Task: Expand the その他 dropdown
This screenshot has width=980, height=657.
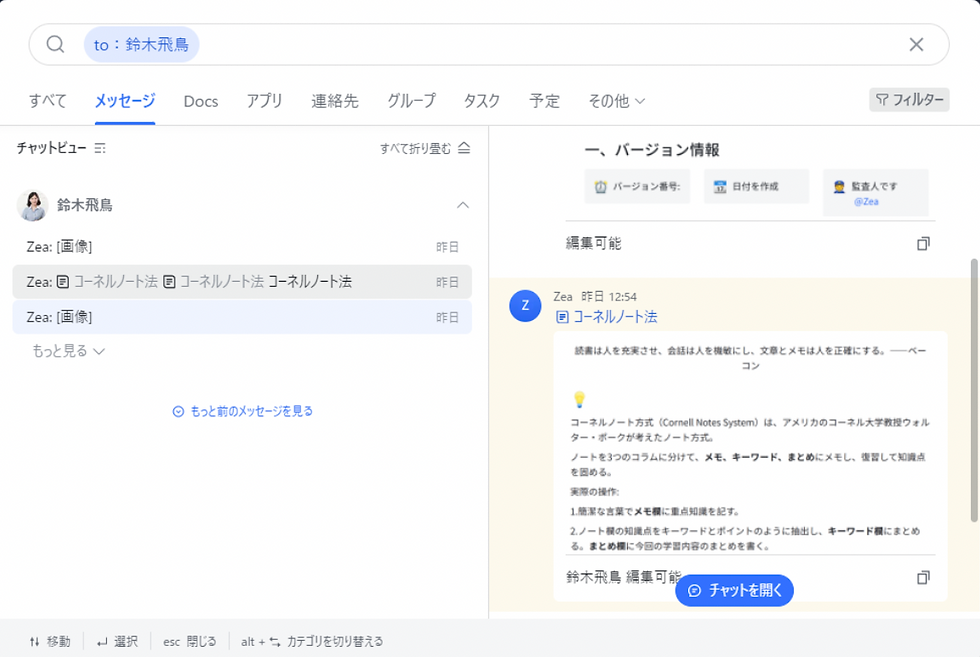Action: pyautogui.click(x=616, y=101)
